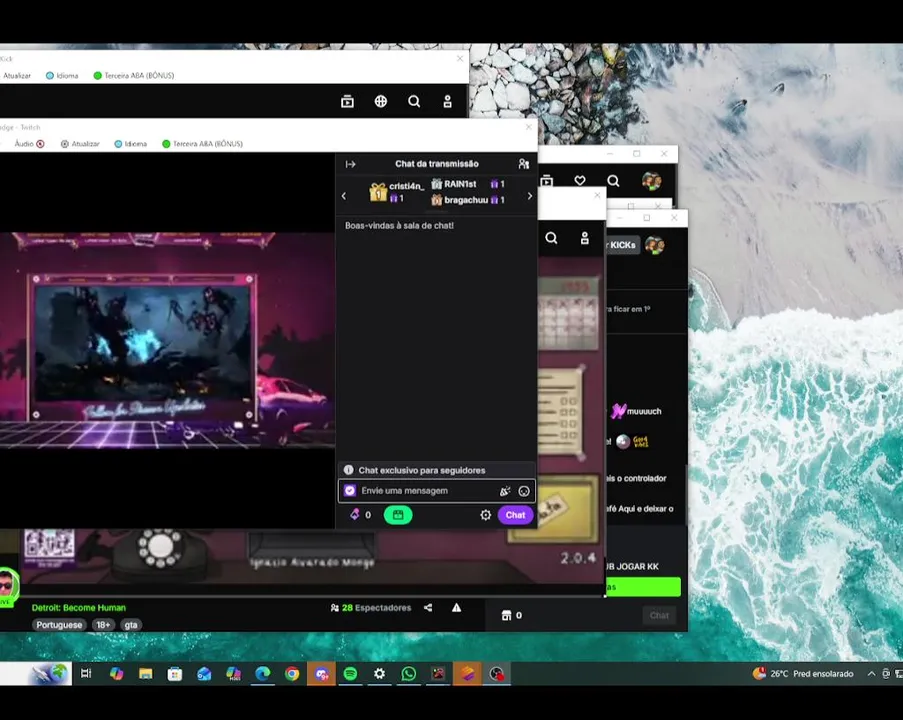Screen dimensions: 903x720
Task: Open the cheer Bits icon in message box
Action: click(505, 491)
